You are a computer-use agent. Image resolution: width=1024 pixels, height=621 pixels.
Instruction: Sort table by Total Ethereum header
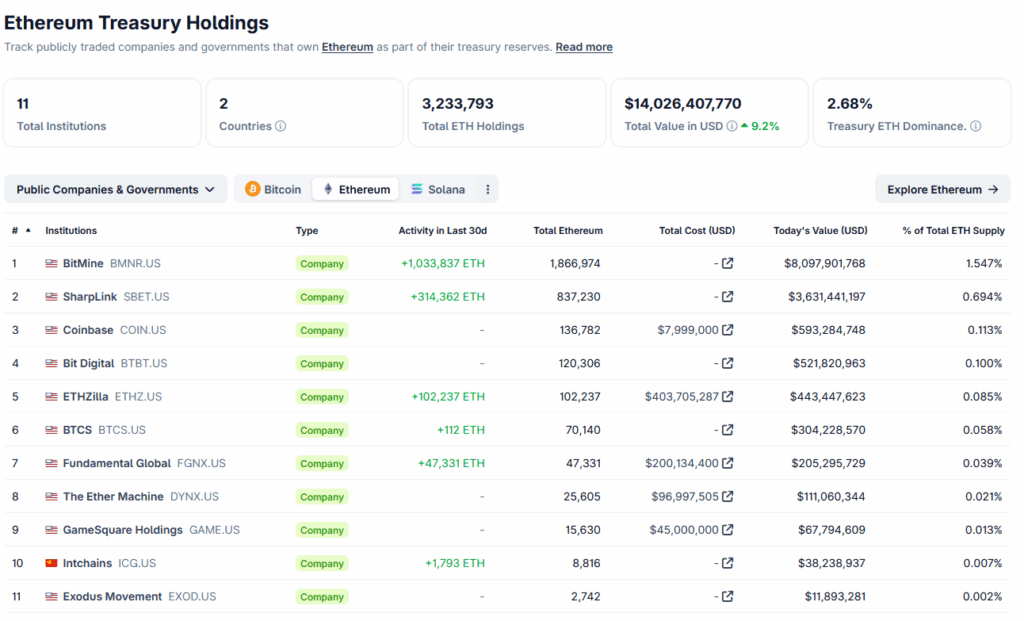point(568,231)
